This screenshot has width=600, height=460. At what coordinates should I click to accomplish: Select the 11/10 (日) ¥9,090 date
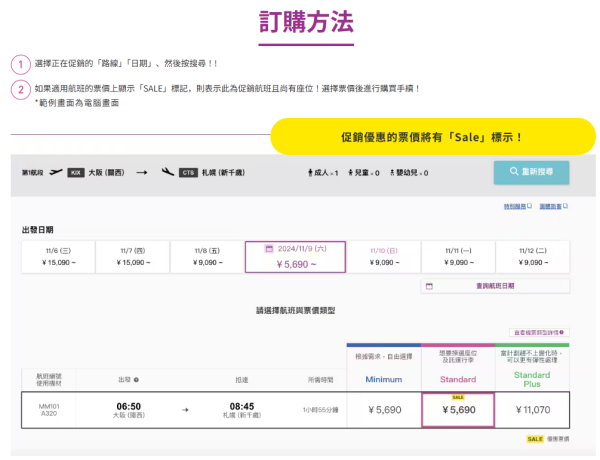384,257
